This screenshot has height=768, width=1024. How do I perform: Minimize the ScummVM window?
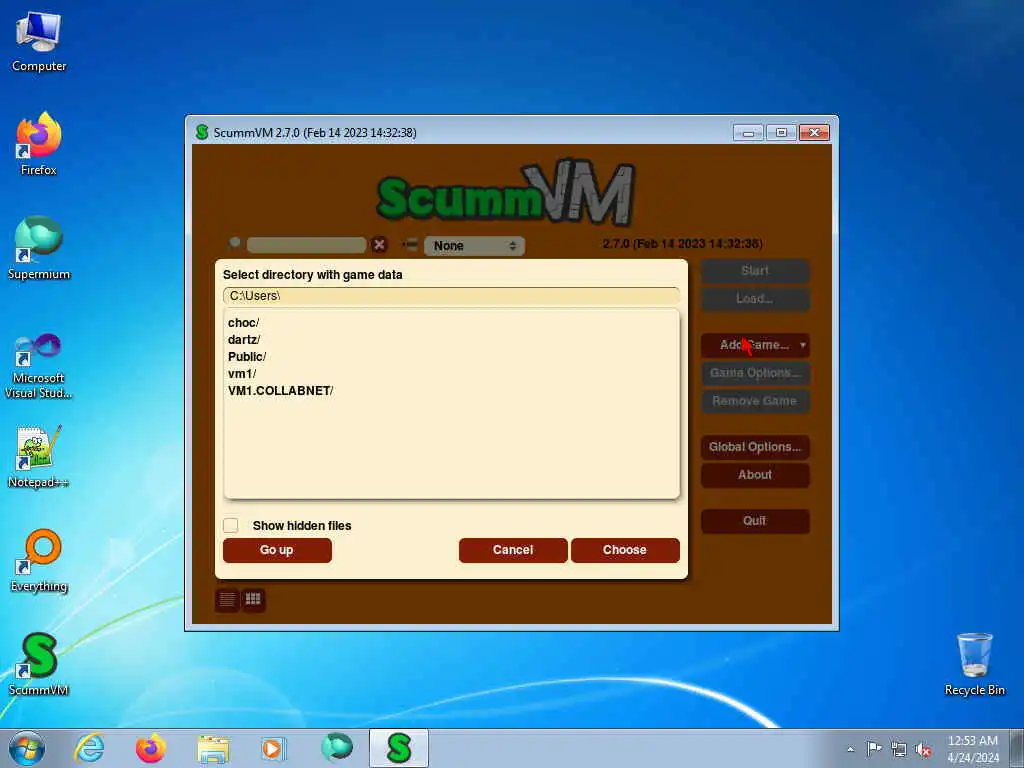click(x=748, y=133)
